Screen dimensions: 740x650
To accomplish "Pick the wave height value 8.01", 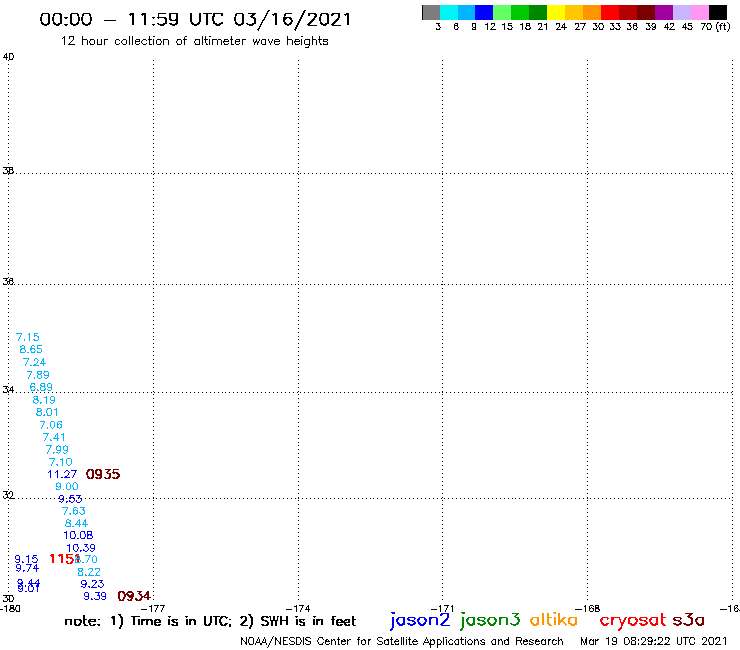I will pos(47,413).
